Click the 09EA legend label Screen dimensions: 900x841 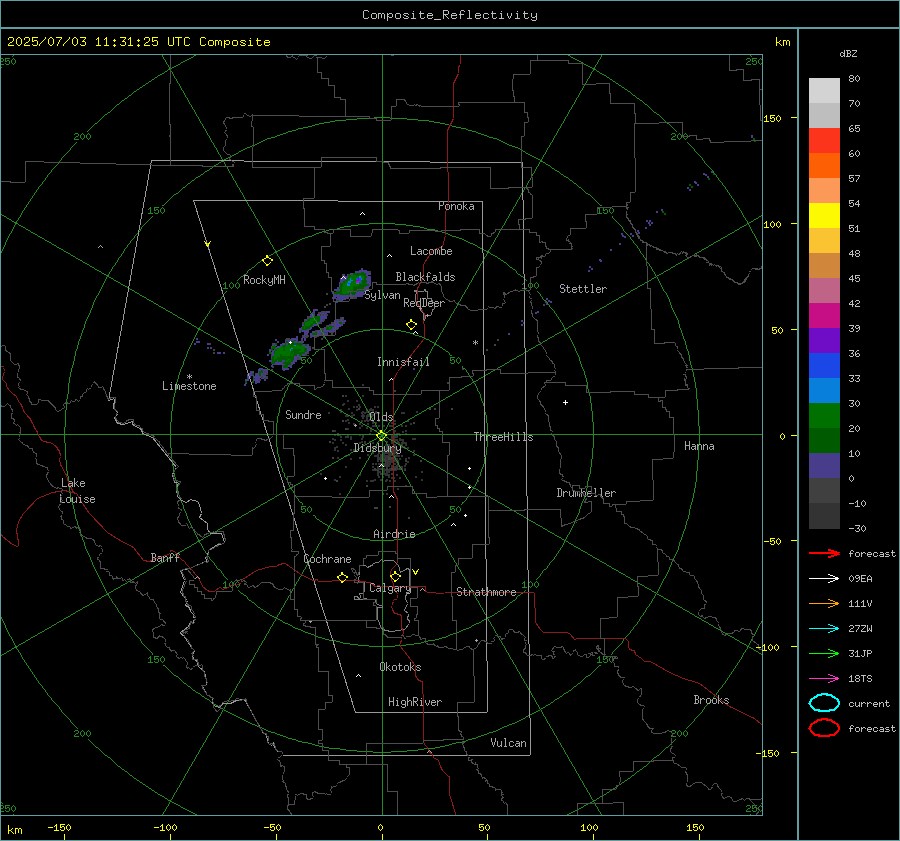860,579
